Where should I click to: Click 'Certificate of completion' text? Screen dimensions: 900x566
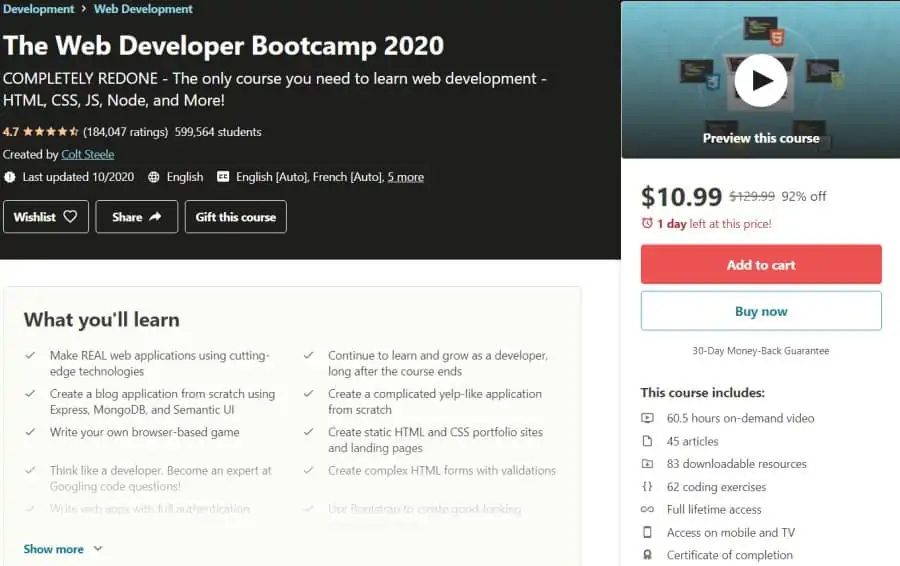click(730, 556)
